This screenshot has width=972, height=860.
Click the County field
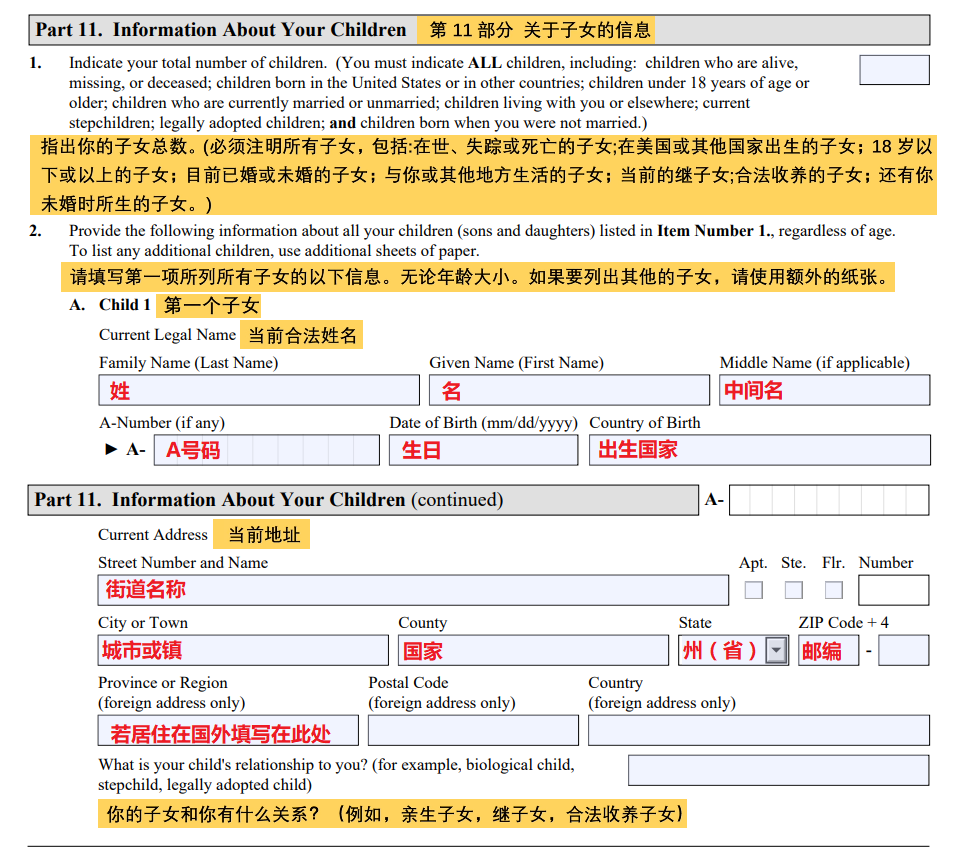533,651
